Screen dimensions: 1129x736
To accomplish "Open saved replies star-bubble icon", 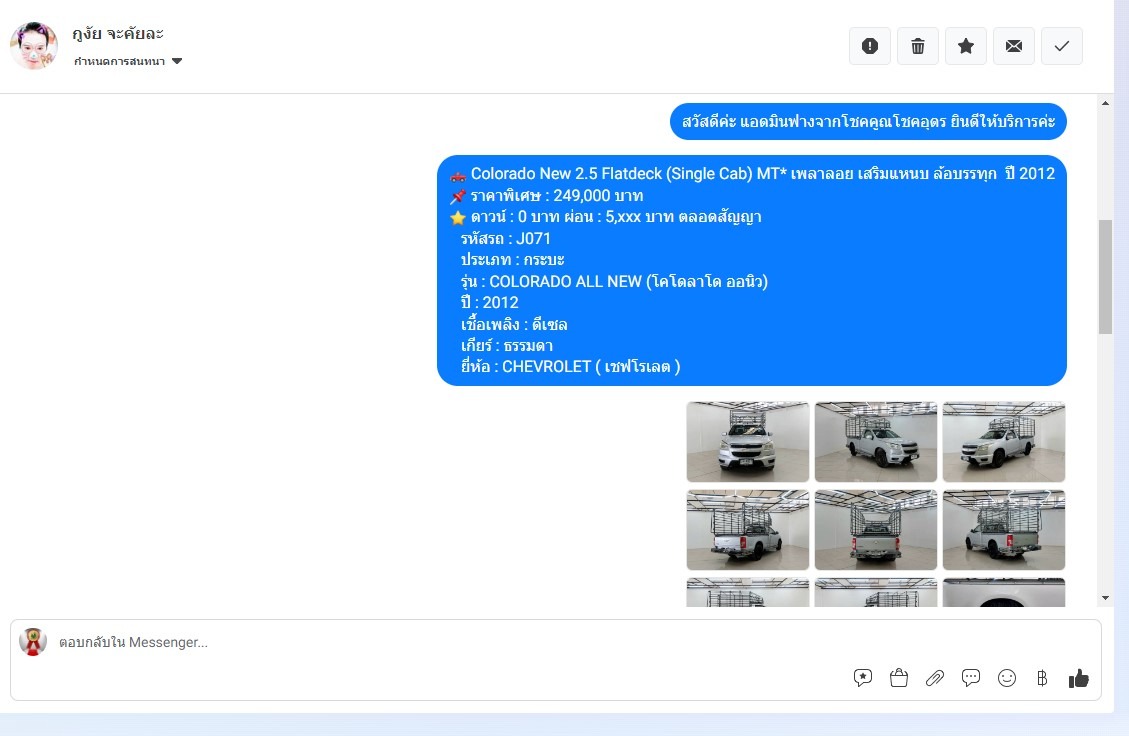I will tap(863, 678).
